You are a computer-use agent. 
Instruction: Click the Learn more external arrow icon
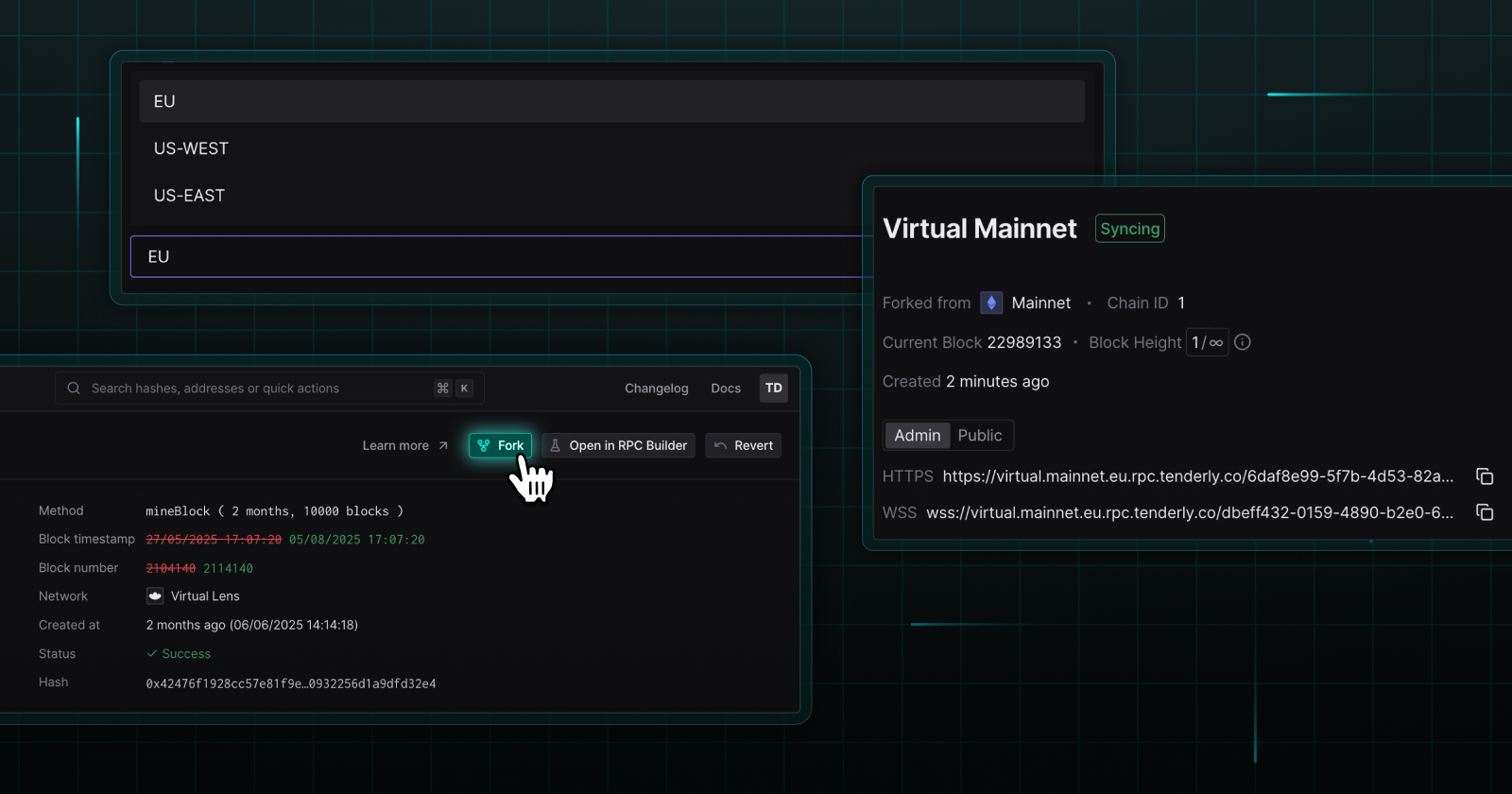click(x=443, y=445)
